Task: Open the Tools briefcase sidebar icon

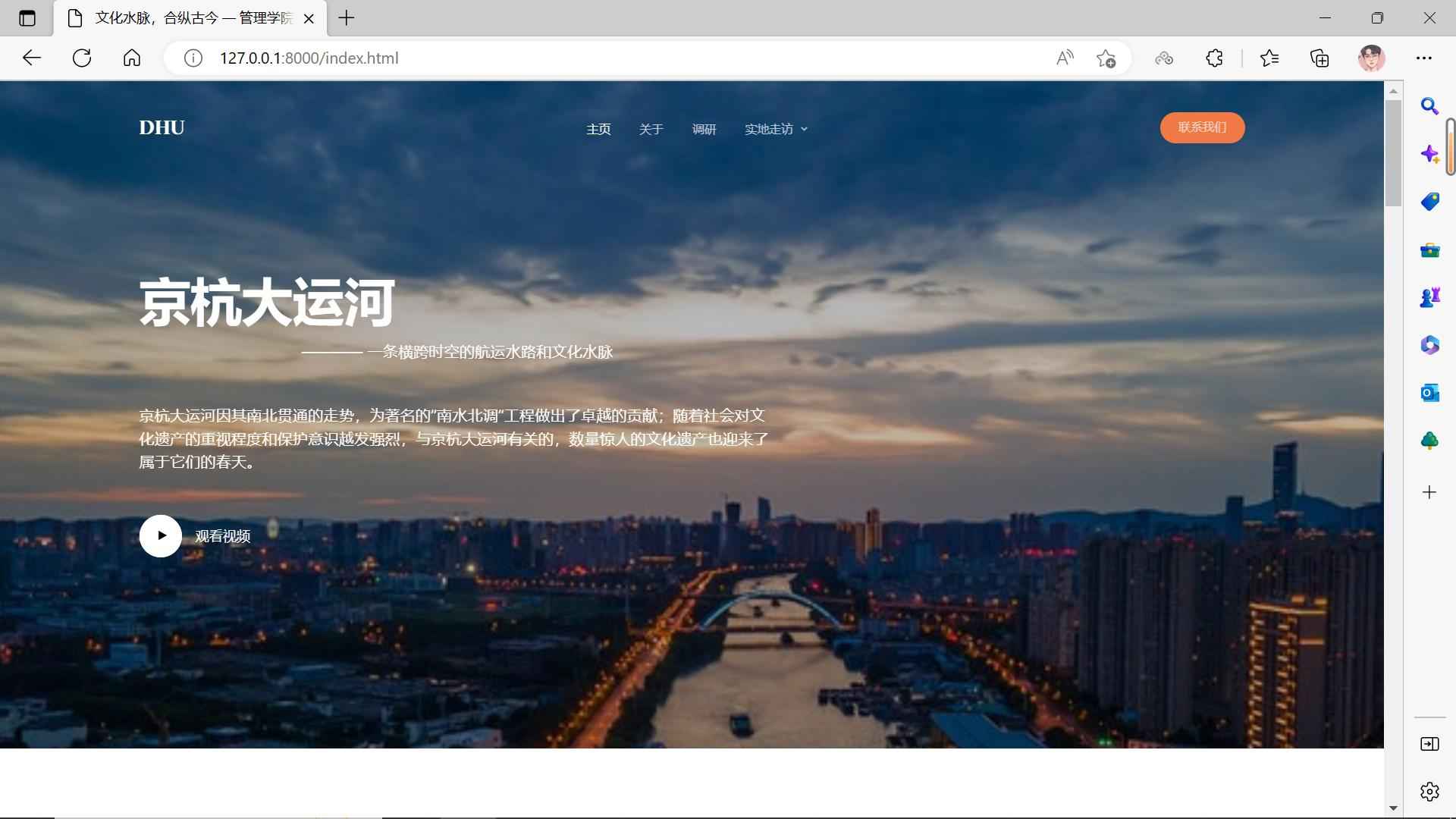Action: click(1429, 249)
